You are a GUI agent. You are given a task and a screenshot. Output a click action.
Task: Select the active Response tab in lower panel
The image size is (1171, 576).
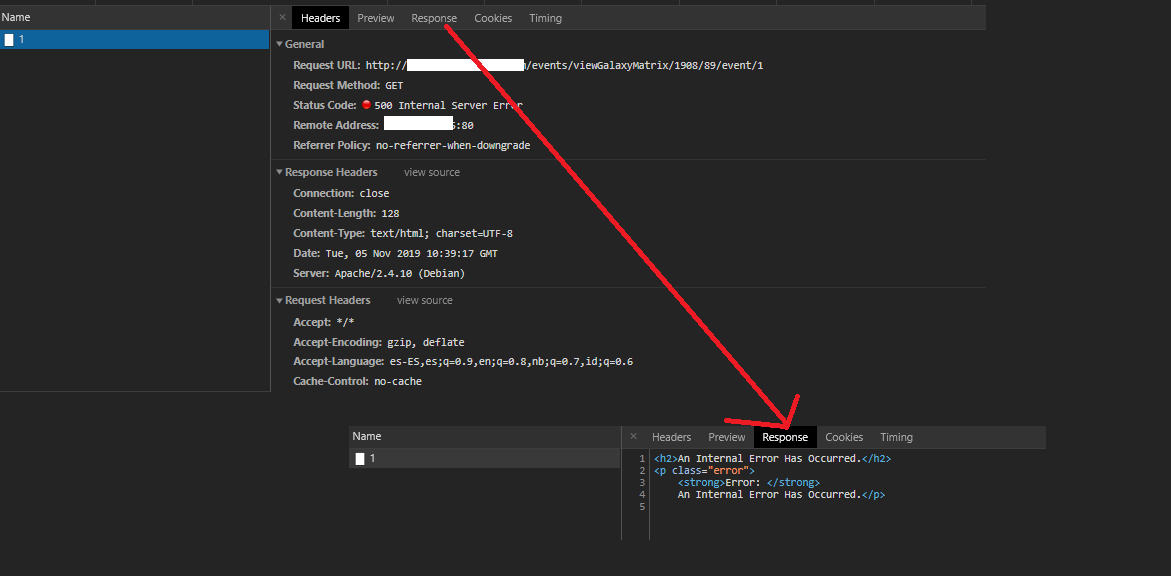(x=785, y=437)
